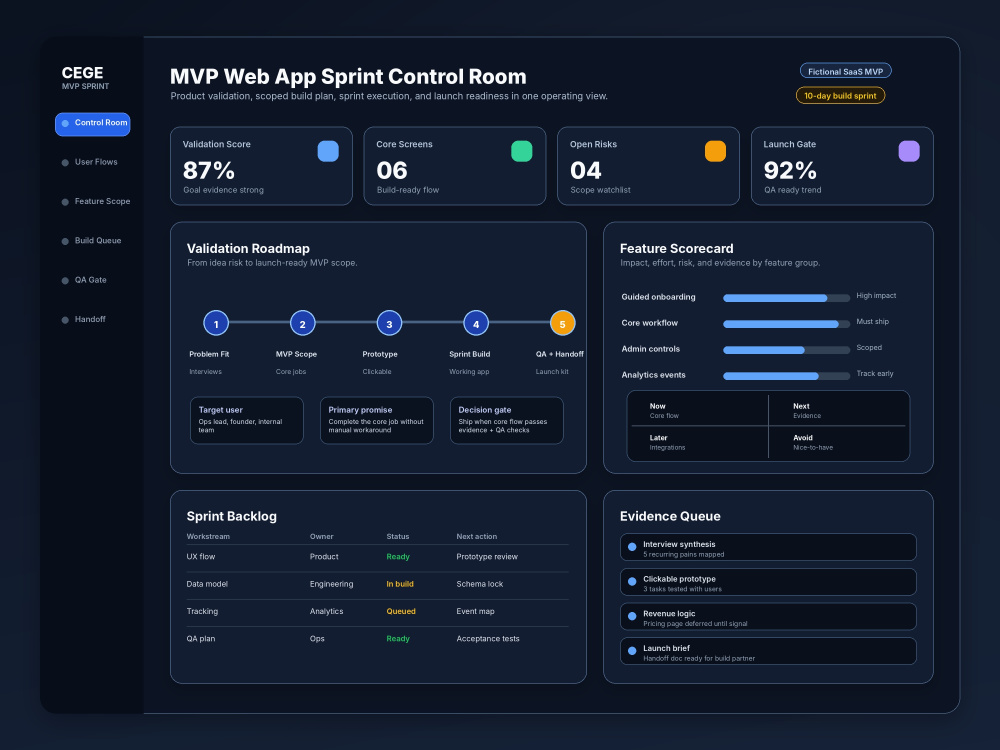Select the Later Integrations quadrant
Screen dimensions: 1000x750
click(x=700, y=442)
